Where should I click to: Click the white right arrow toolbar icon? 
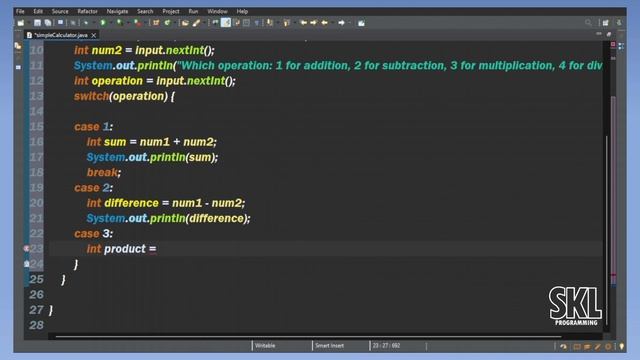pyautogui.click(x=341, y=23)
